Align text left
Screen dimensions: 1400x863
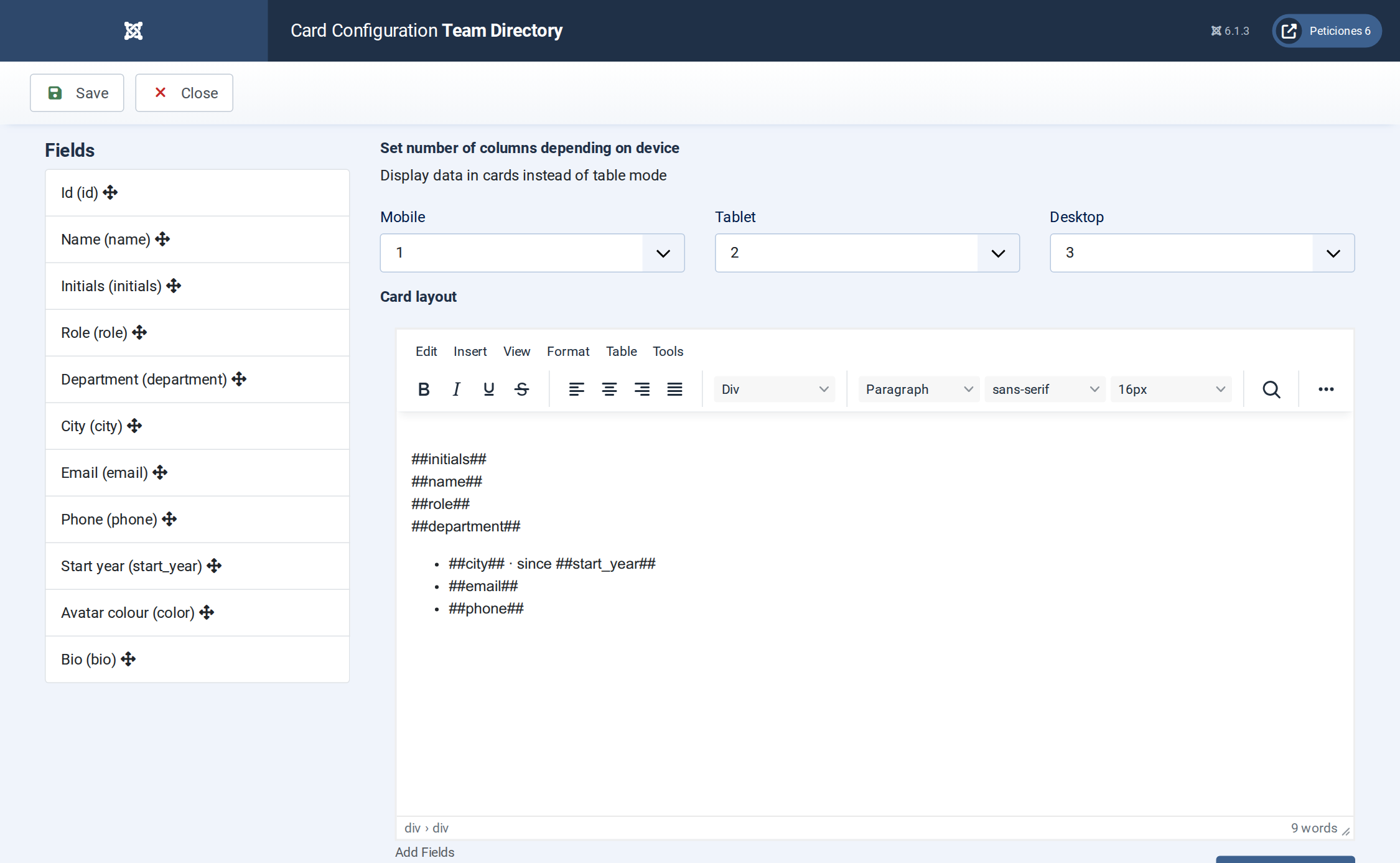click(576, 390)
